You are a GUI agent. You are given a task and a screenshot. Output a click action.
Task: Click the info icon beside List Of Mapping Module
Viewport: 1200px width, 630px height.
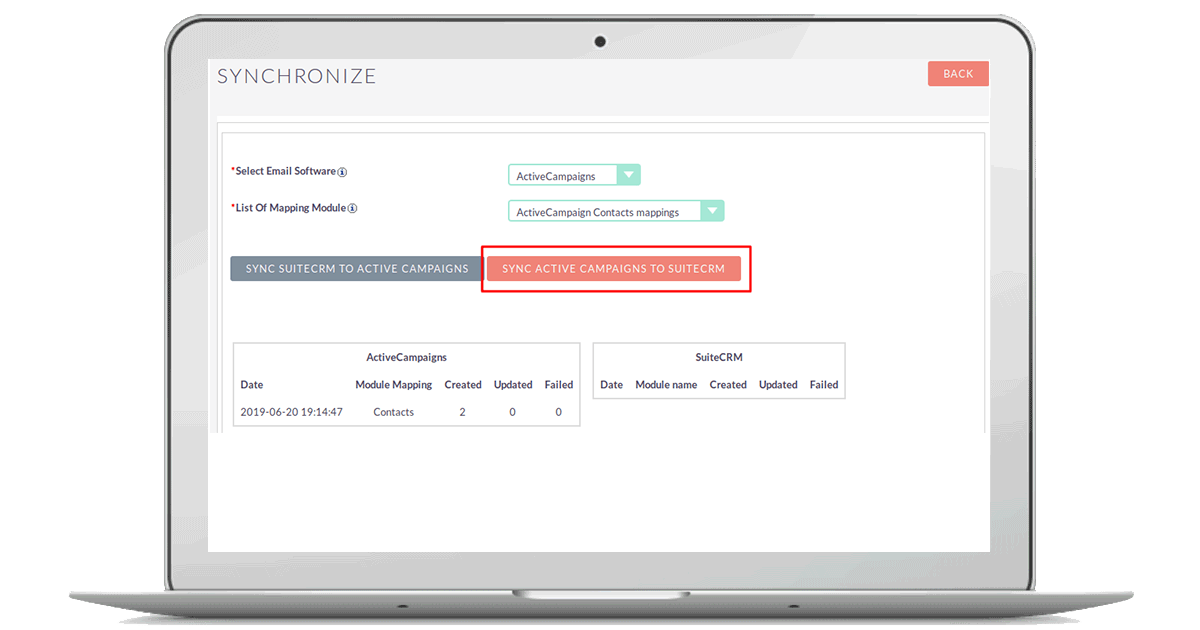click(352, 209)
